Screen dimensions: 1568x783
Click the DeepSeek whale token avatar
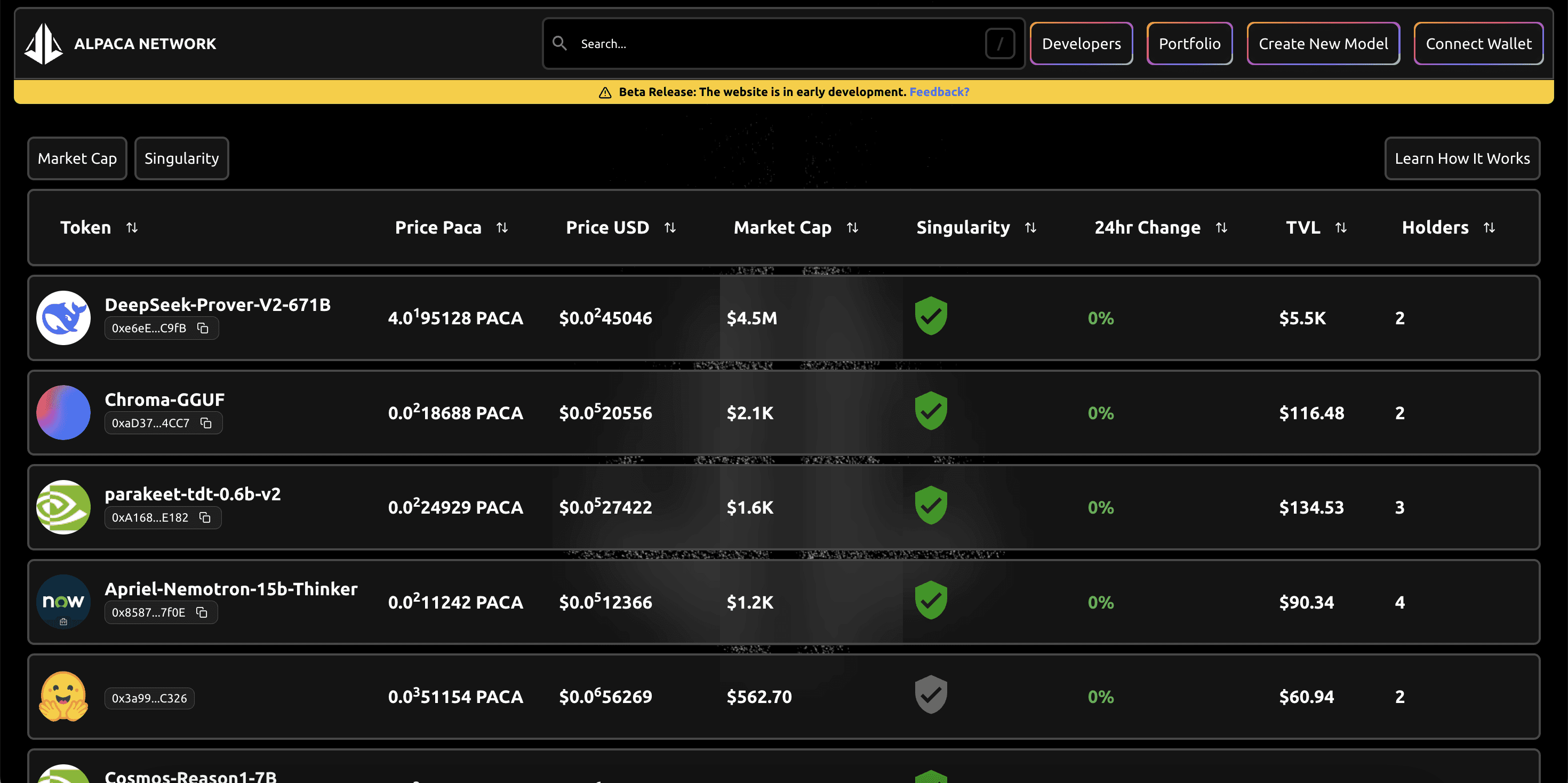pyautogui.click(x=63, y=318)
